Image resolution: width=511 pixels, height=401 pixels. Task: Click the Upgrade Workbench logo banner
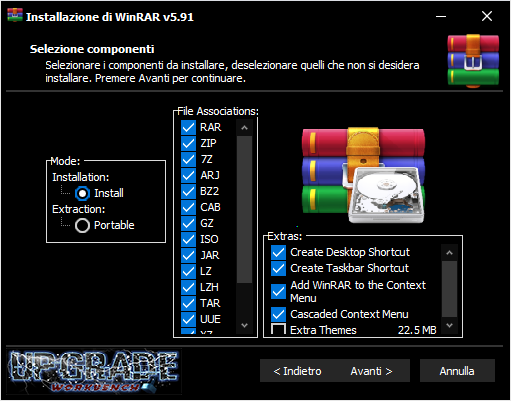[x=94, y=371]
